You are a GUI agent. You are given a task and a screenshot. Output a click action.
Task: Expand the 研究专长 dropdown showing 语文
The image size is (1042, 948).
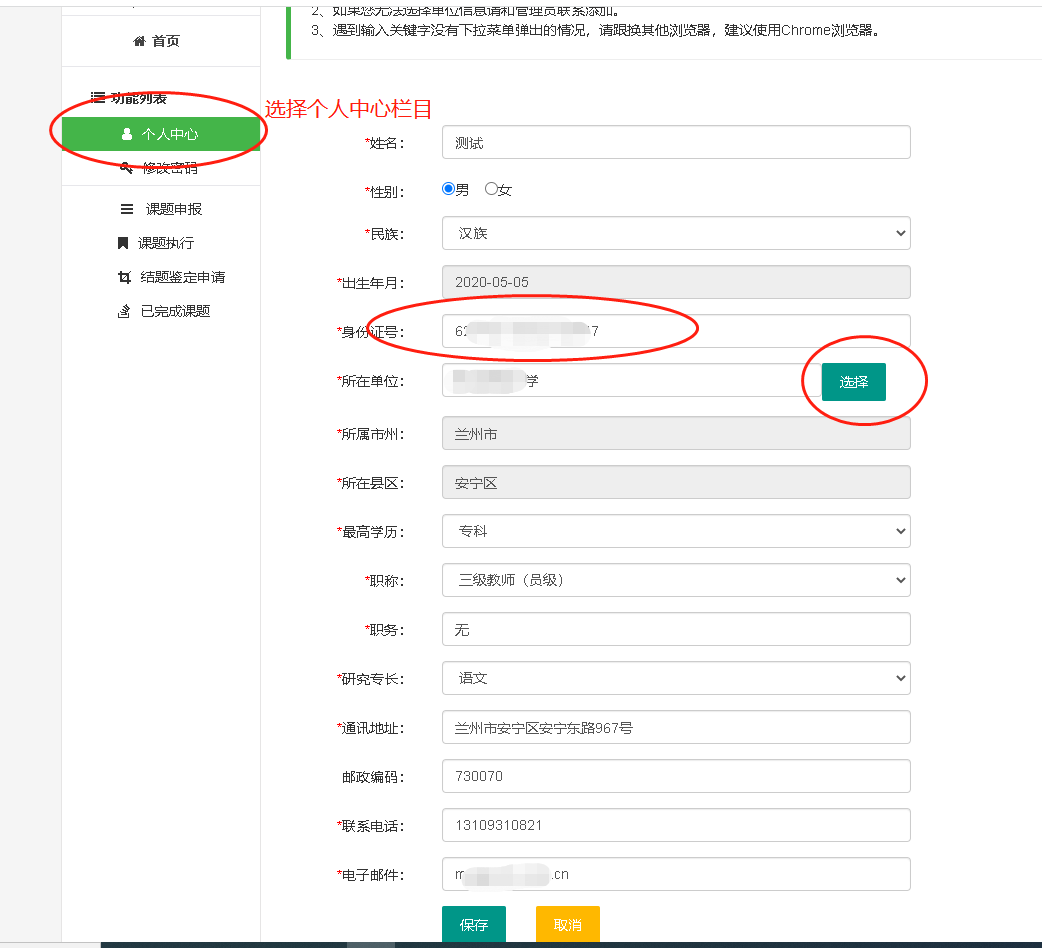click(x=676, y=678)
